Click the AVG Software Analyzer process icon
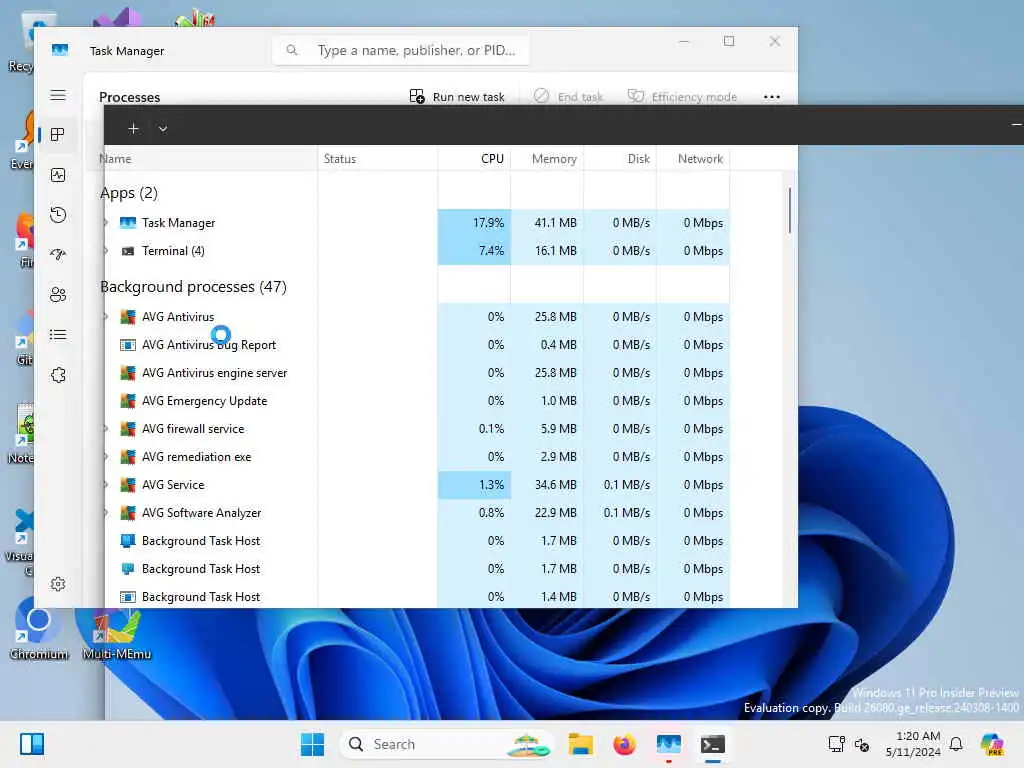 128,513
